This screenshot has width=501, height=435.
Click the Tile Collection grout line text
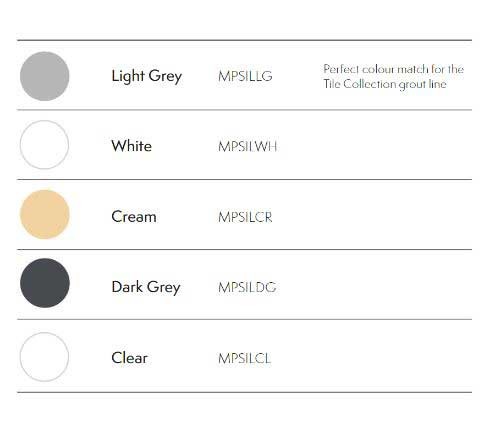tap(385, 84)
